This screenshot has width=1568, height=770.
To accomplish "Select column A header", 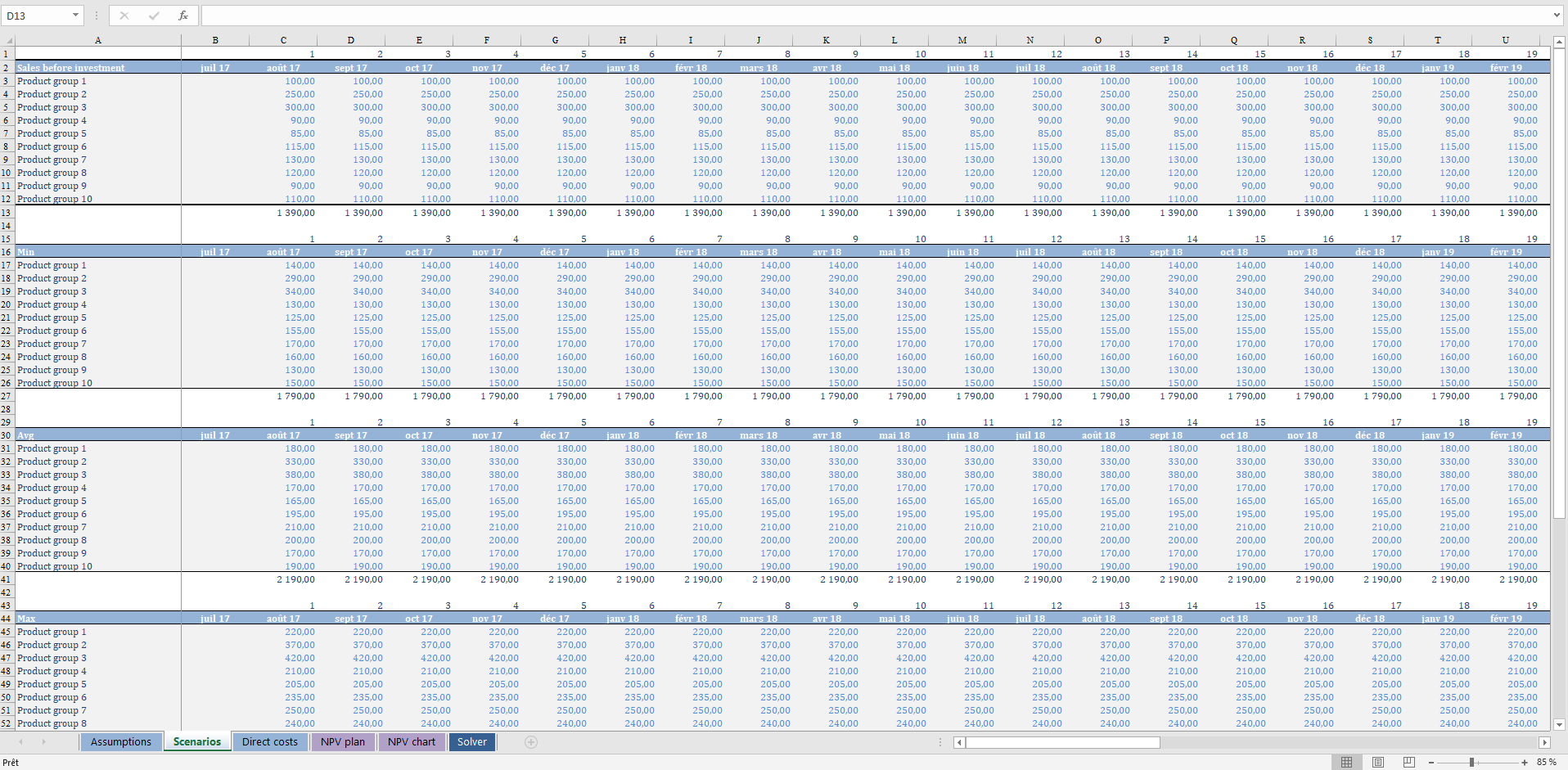I will pos(98,40).
